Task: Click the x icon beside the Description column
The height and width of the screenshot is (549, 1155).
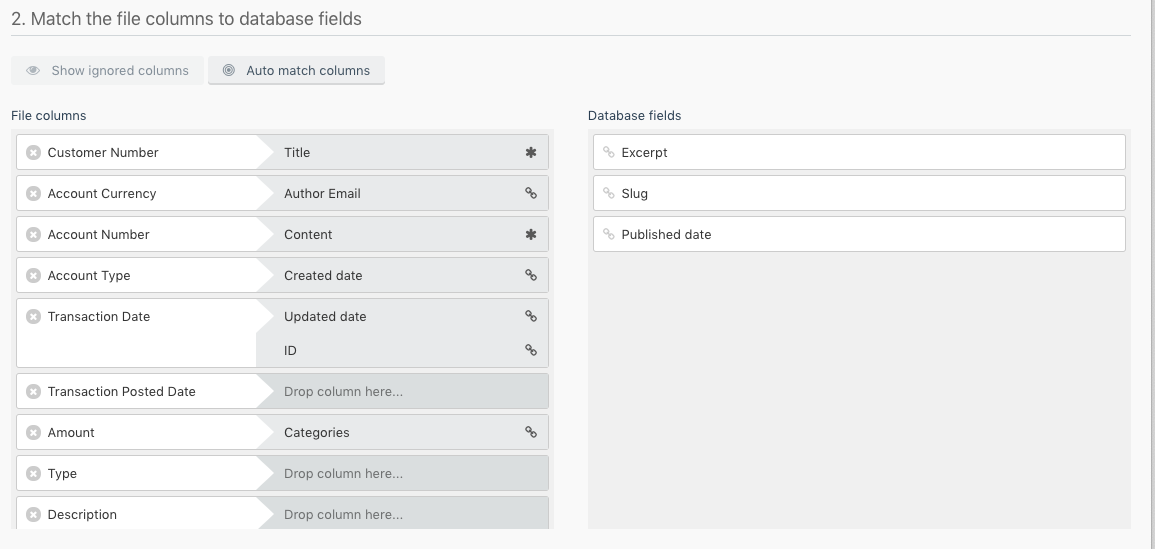Action: (x=33, y=515)
